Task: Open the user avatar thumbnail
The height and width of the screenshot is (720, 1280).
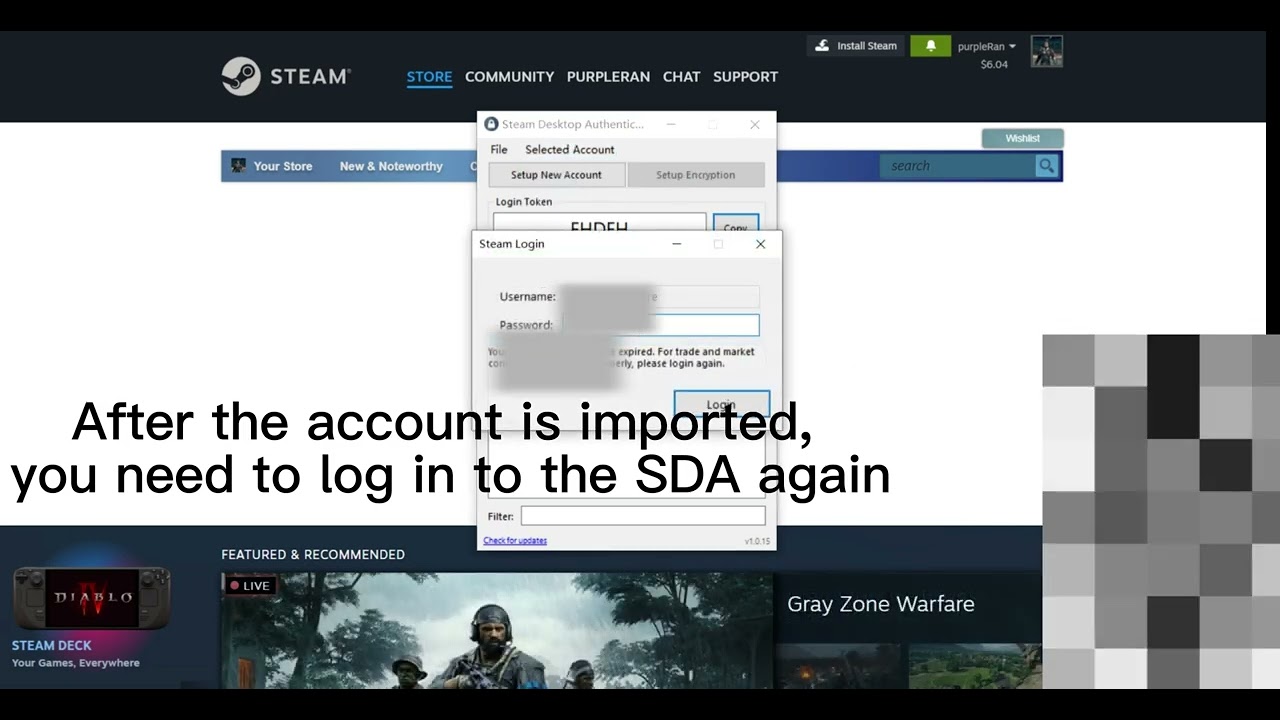Action: (x=1046, y=51)
